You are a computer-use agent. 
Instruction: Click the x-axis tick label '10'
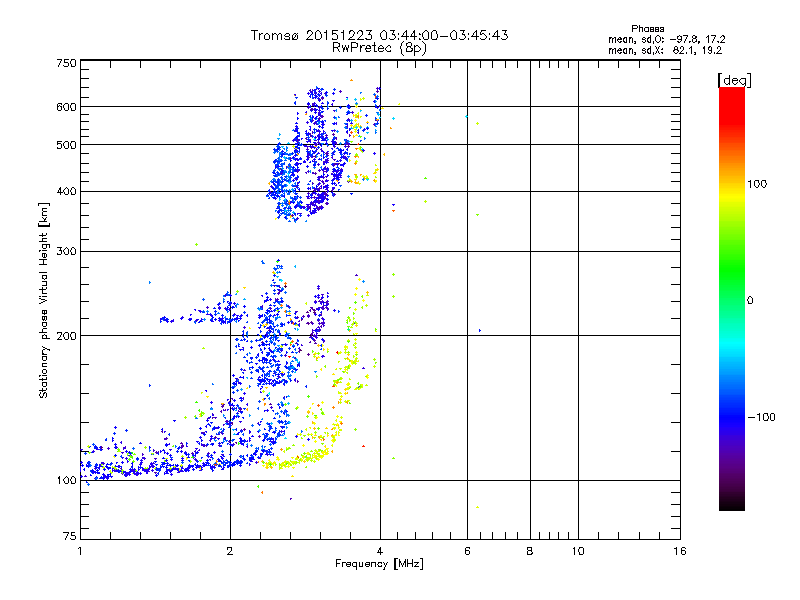coord(578,551)
